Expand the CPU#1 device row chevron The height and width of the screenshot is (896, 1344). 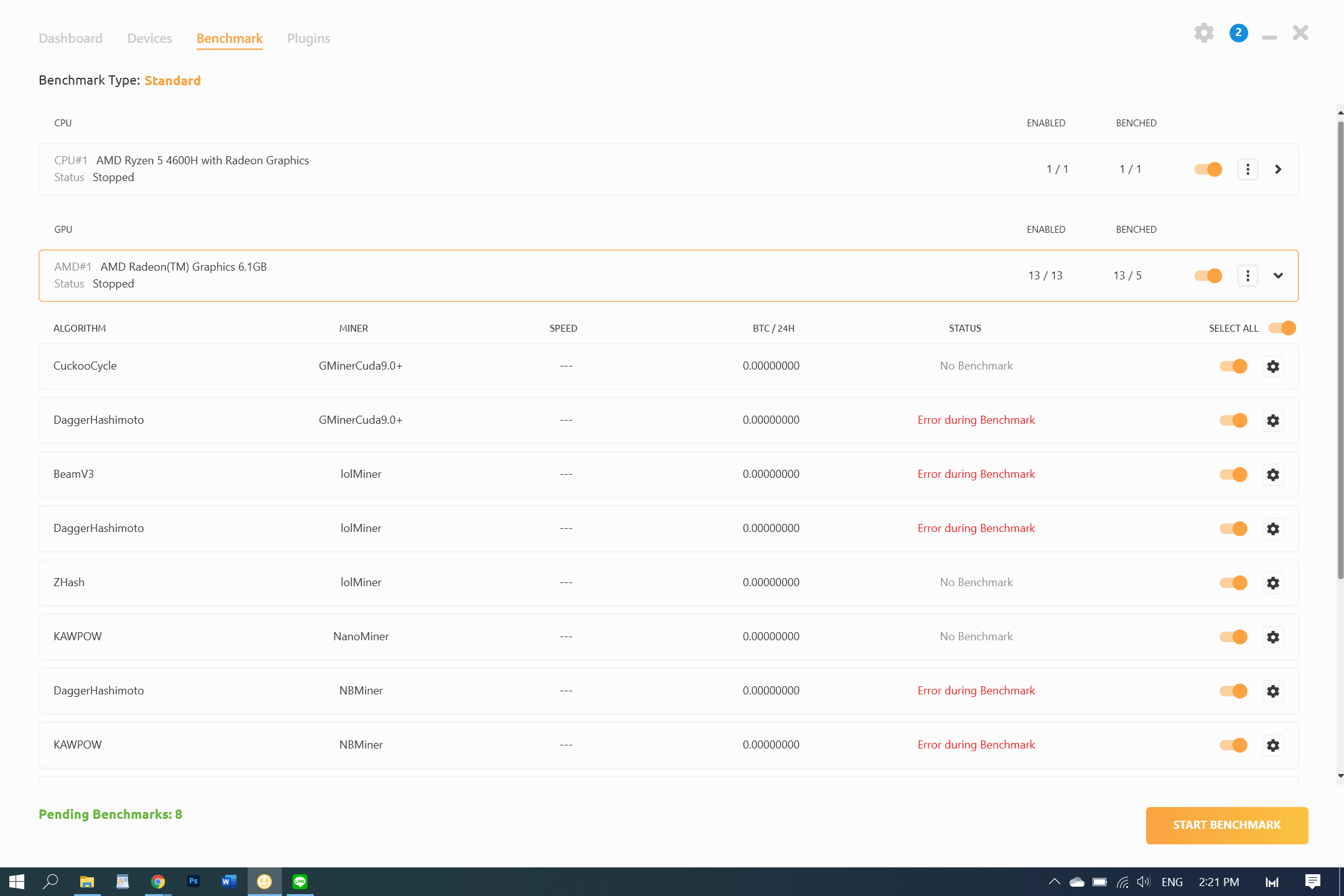1278,169
